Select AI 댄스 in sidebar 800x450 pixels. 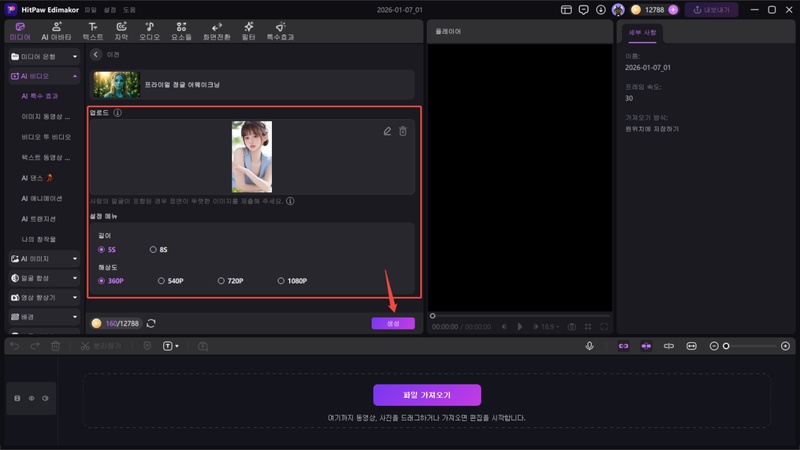[37, 178]
